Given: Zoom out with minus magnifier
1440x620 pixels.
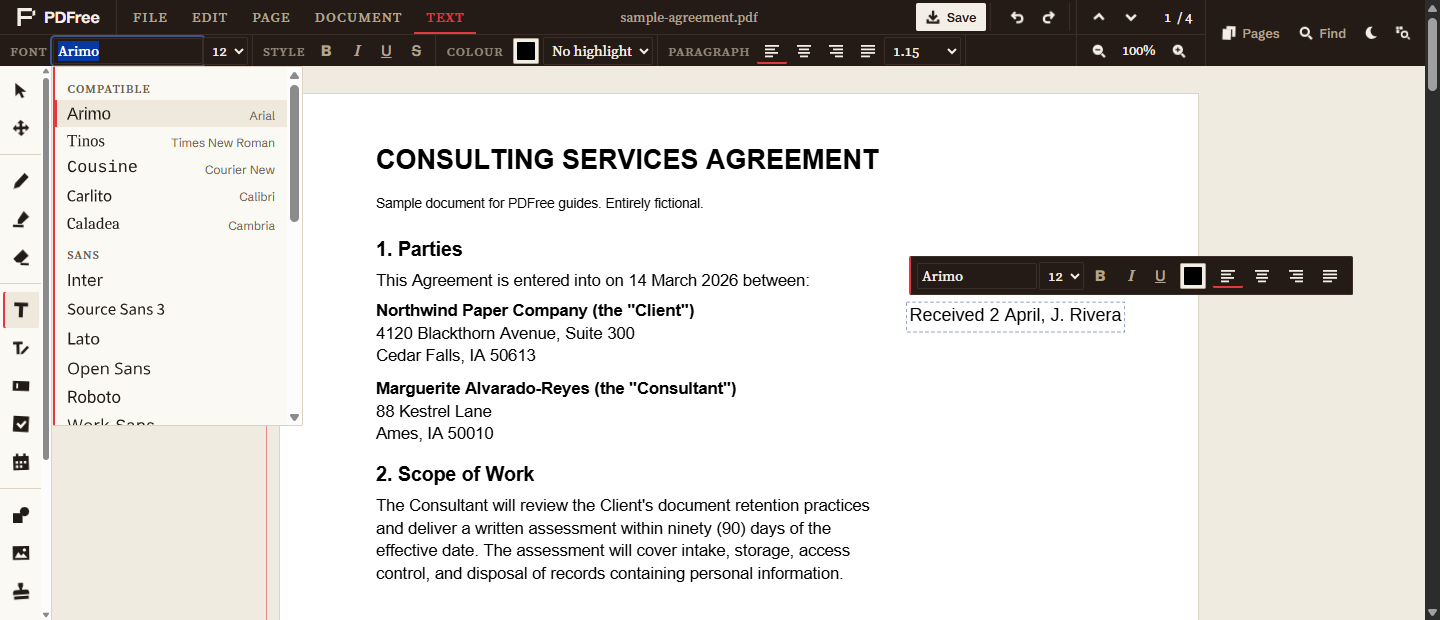Looking at the screenshot, I should 1099,51.
